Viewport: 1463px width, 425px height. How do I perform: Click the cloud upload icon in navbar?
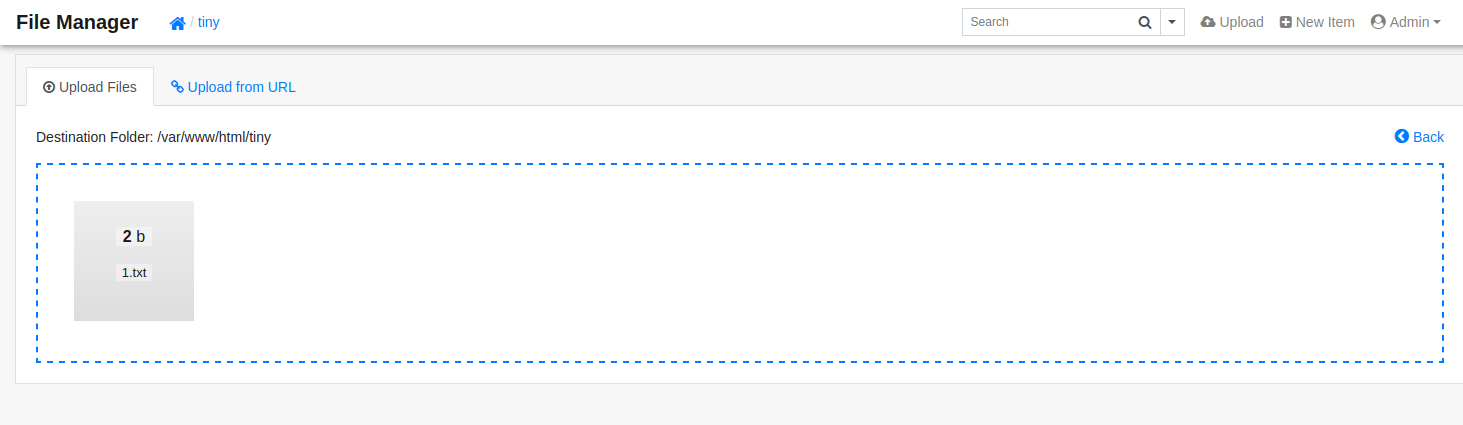(x=1208, y=22)
